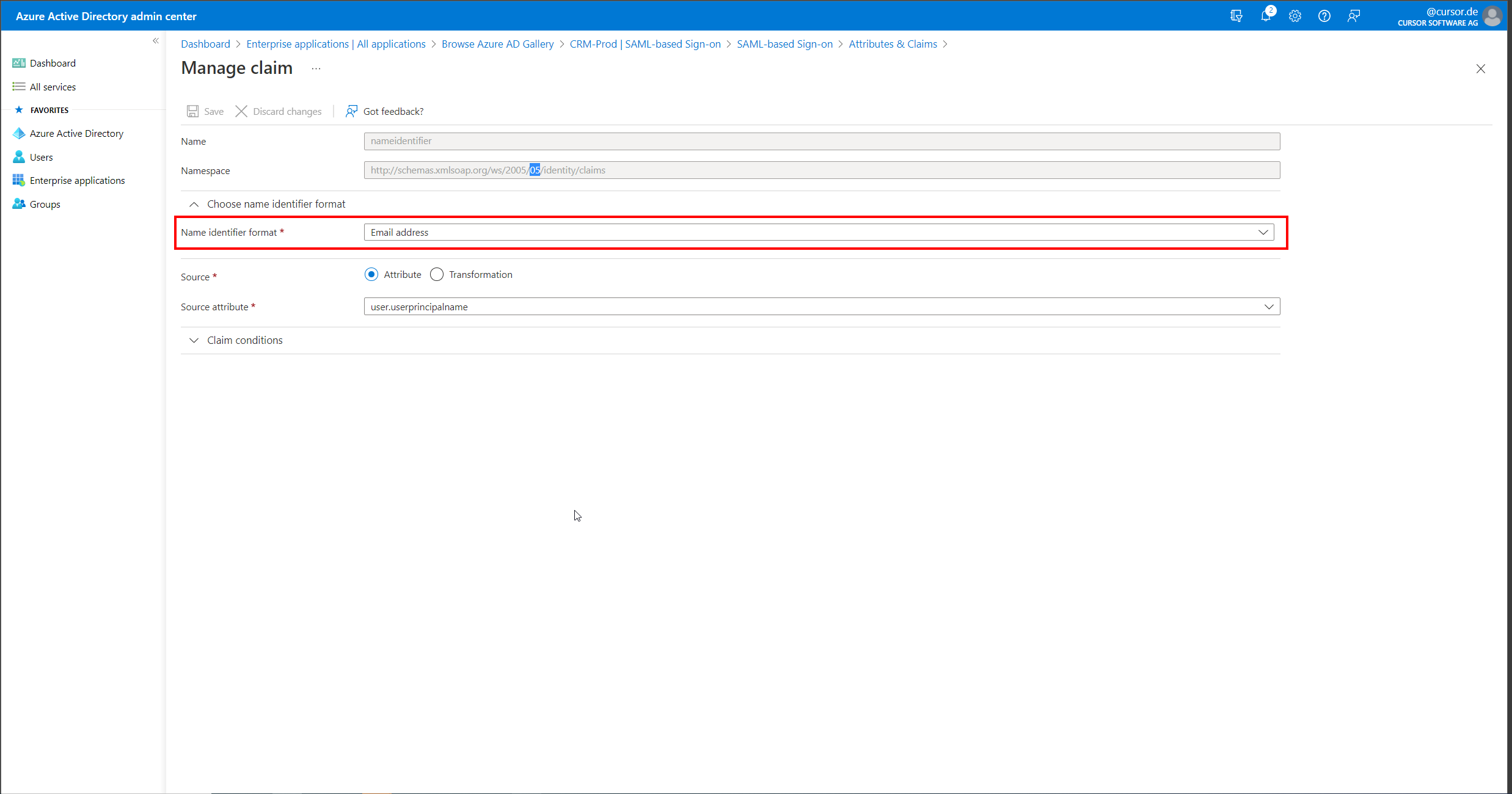Open the Name identifier format dropdown

[1263, 232]
